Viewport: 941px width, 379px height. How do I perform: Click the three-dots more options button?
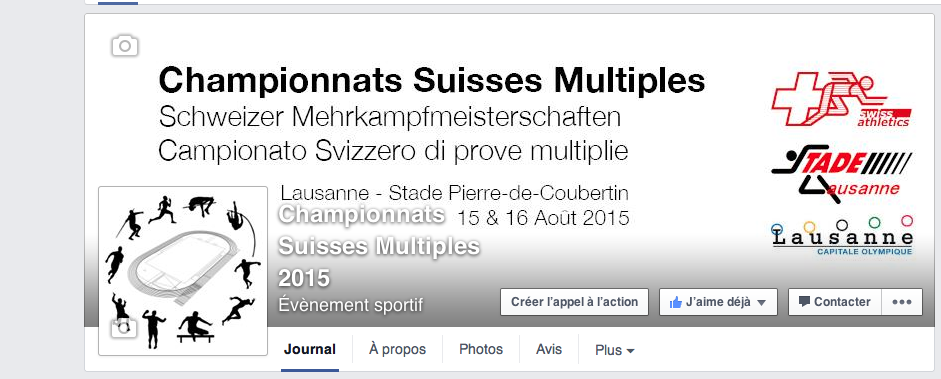point(902,302)
